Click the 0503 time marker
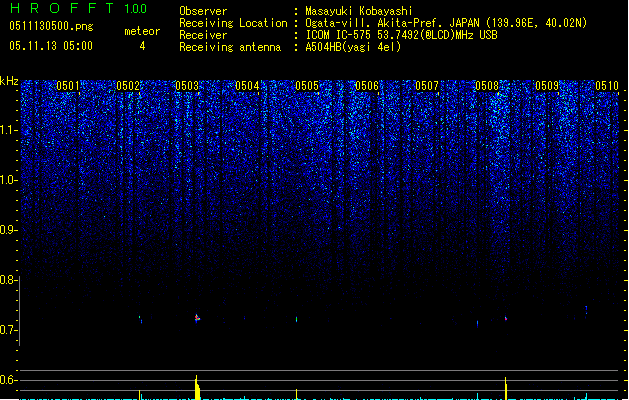Viewport: 629px width, 400px height. (187, 85)
